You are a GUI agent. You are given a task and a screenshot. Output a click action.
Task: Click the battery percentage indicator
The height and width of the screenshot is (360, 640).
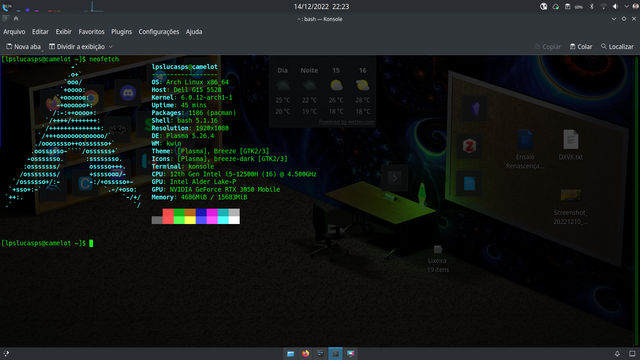point(579,7)
